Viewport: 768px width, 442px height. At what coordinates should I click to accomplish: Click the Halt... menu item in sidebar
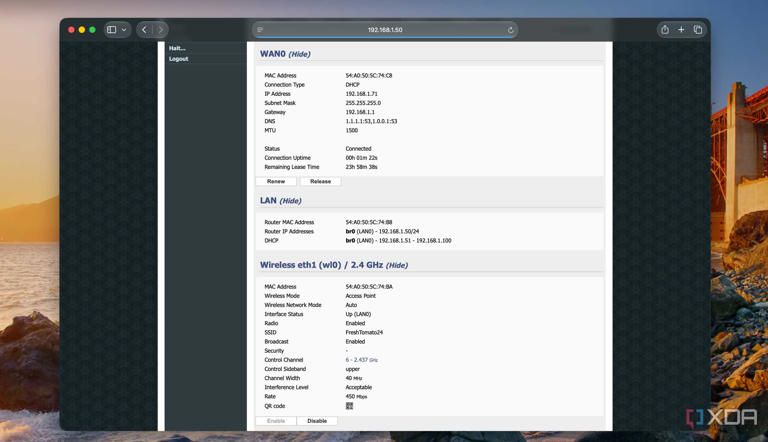(177, 48)
